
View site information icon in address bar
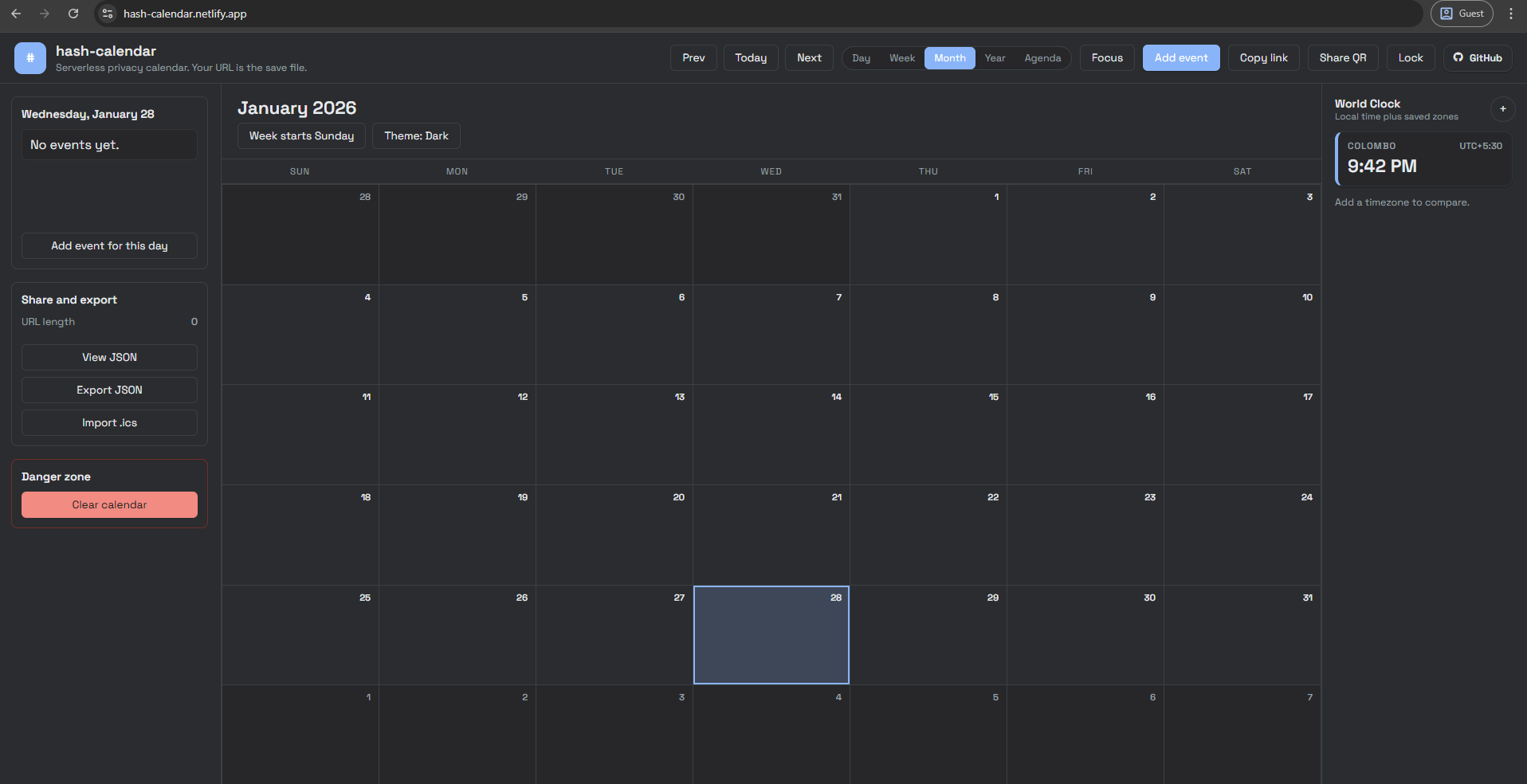pyautogui.click(x=108, y=14)
